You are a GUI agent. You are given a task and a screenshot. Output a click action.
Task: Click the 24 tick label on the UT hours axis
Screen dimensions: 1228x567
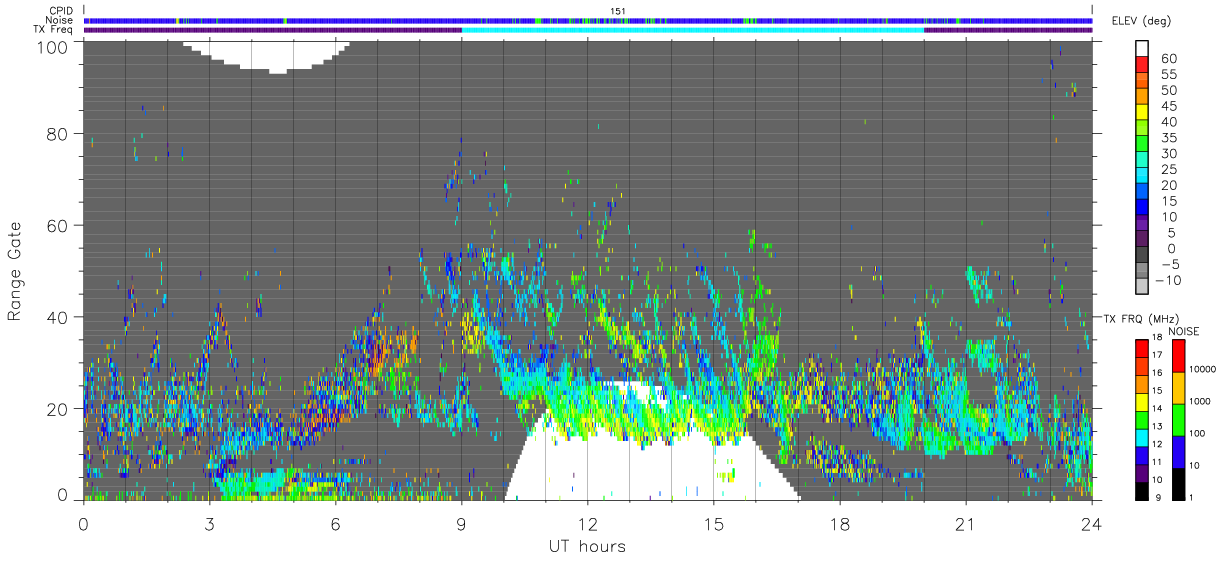pyautogui.click(x=1091, y=523)
